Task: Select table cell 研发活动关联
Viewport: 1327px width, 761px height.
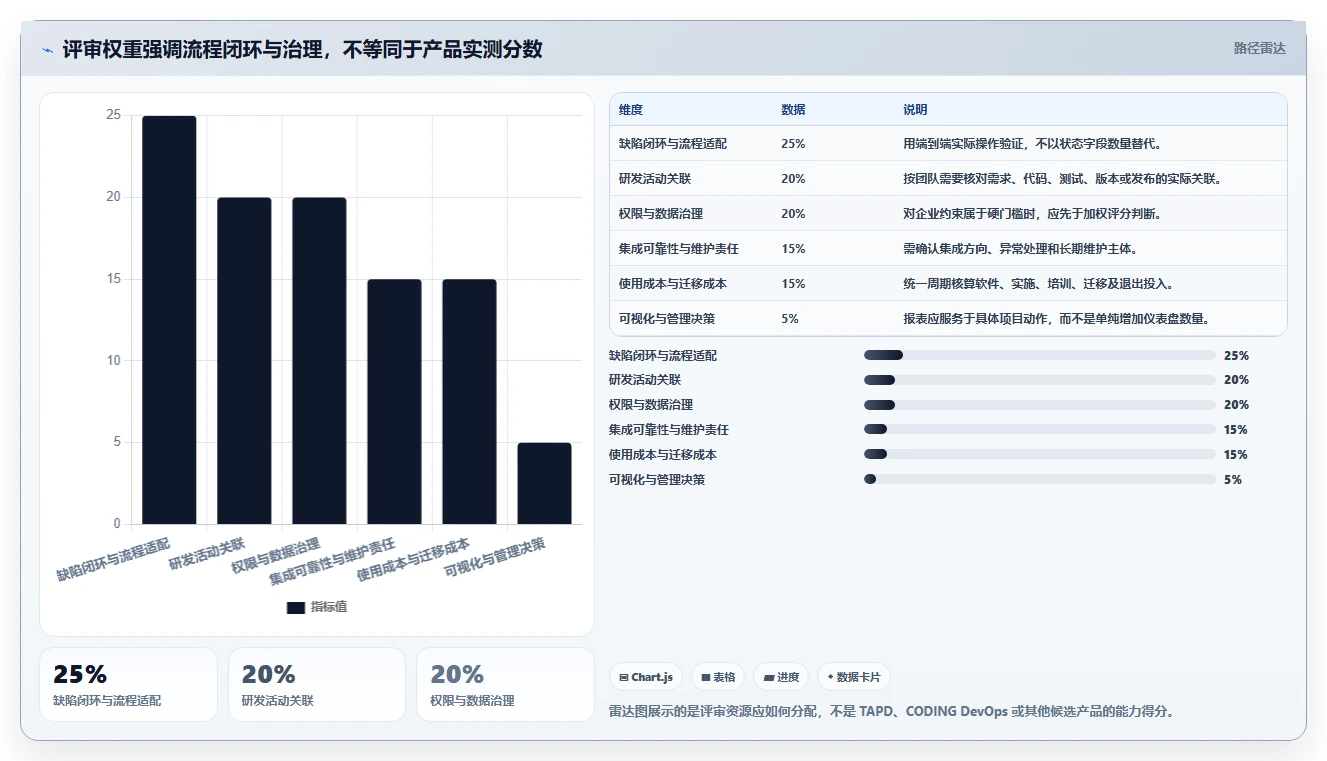Action: (x=655, y=179)
